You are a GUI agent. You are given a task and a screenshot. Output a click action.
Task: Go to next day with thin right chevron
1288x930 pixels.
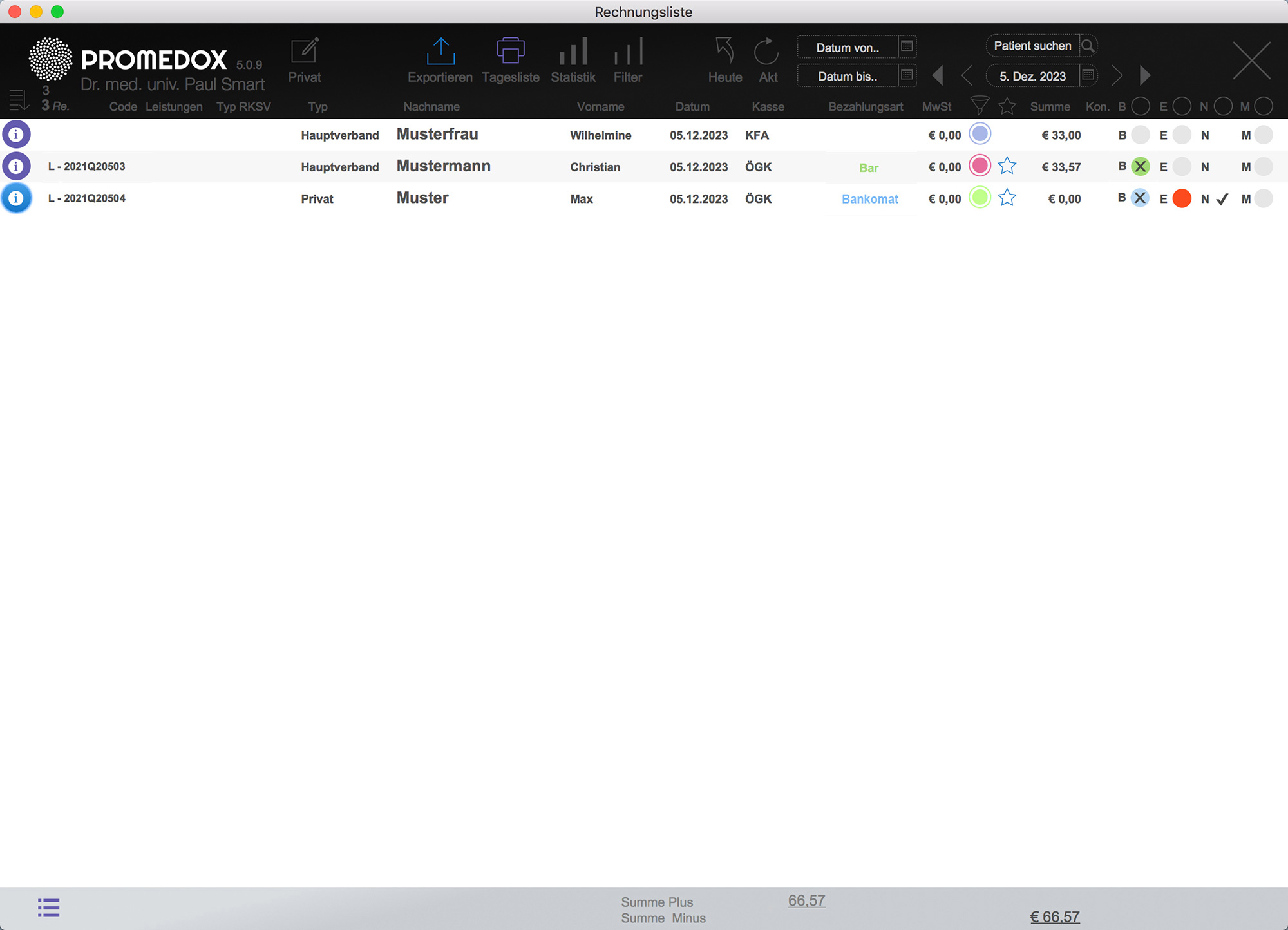pyautogui.click(x=1117, y=75)
